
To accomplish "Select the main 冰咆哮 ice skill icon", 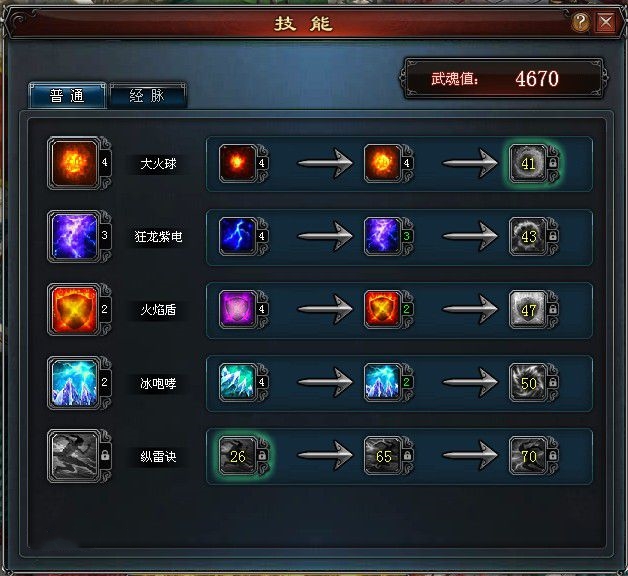I will coord(74,383).
